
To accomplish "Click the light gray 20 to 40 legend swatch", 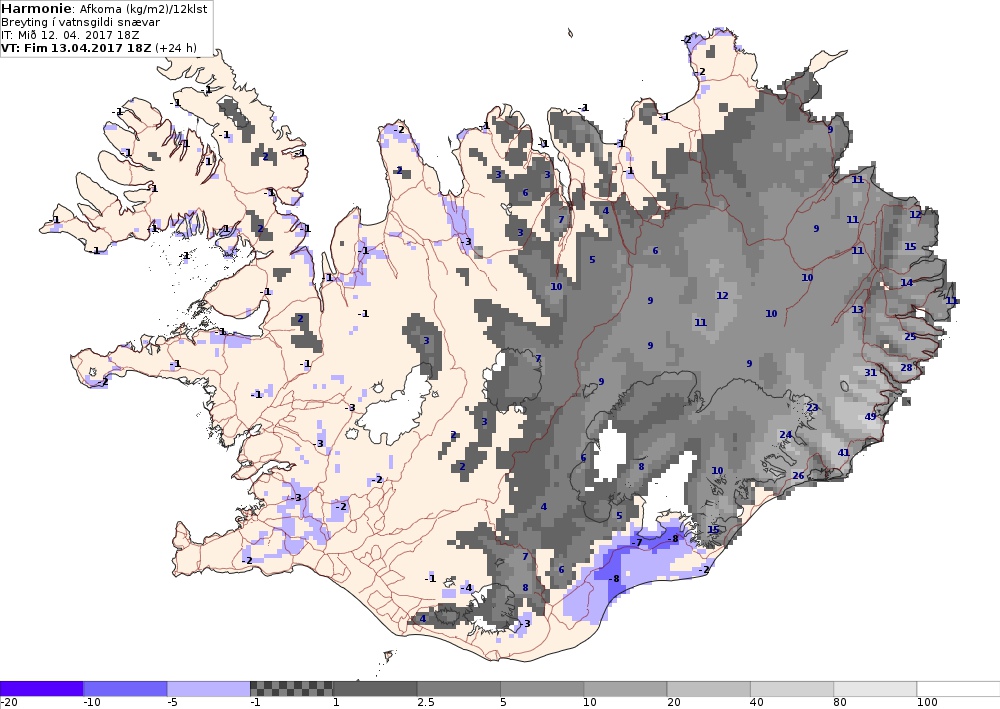I will (x=709, y=689).
